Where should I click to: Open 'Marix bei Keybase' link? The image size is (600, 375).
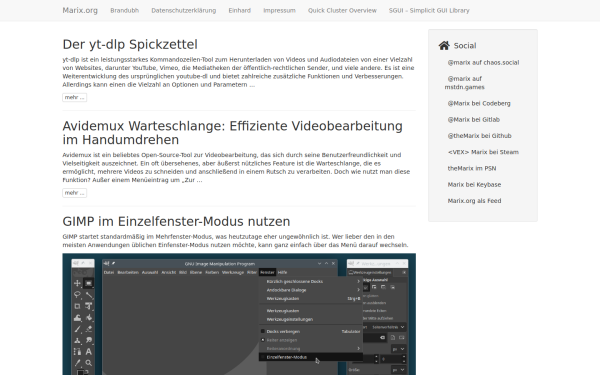click(x=474, y=184)
